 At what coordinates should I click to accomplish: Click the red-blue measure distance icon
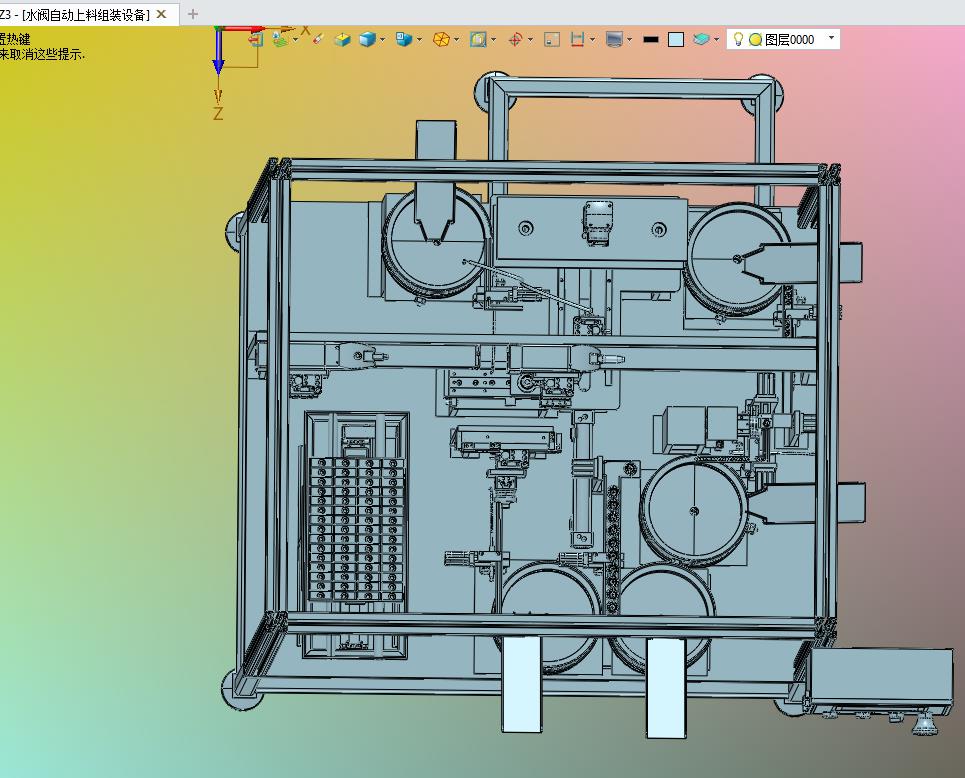pos(577,39)
